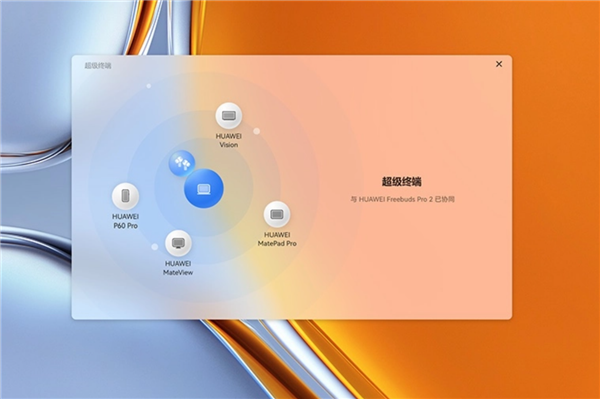This screenshot has width=600, height=399.
Task: Click the small white dot near MateView icon
Action: (x=155, y=247)
